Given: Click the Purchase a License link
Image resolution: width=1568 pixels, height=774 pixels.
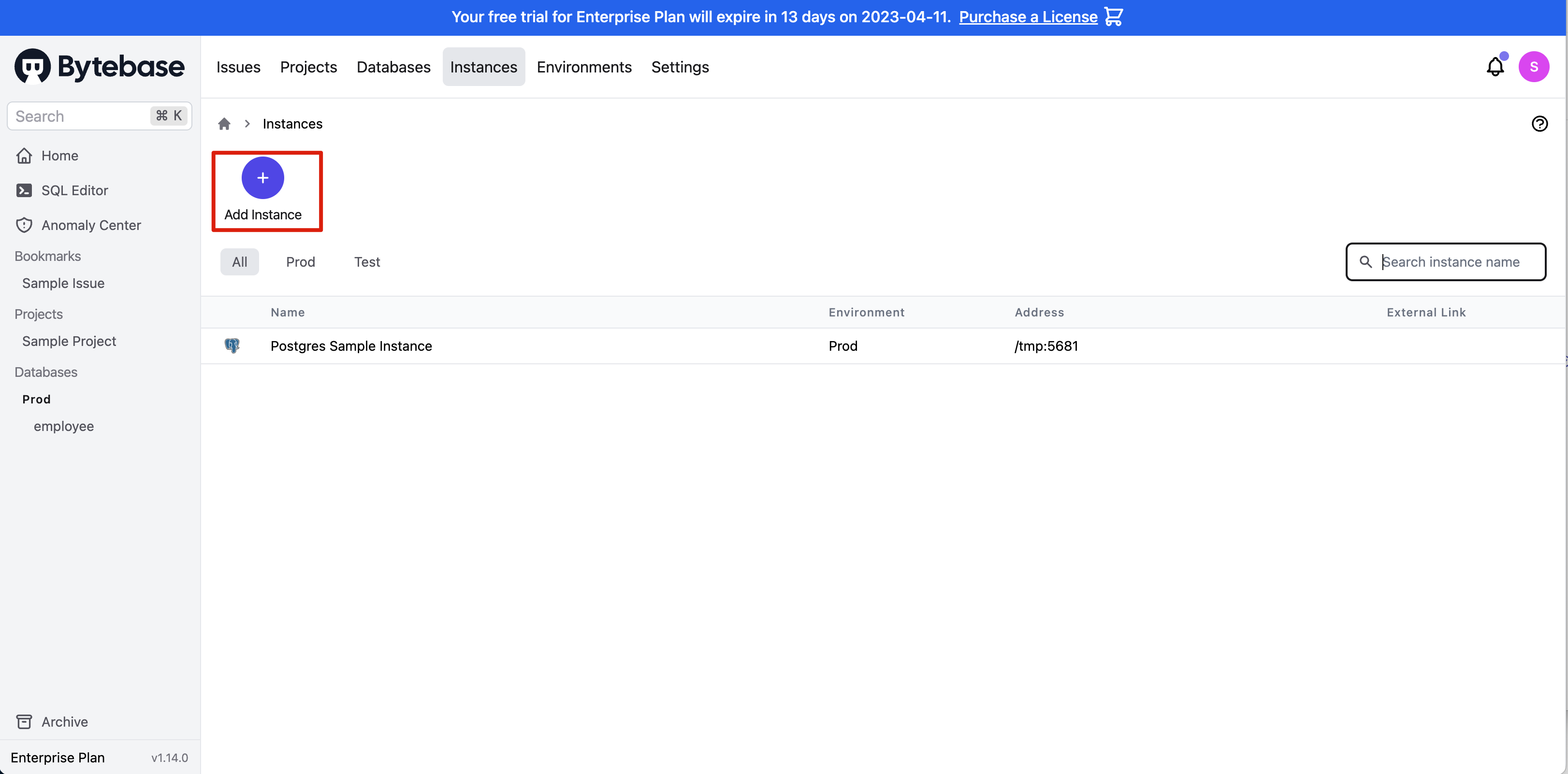Looking at the screenshot, I should [1028, 16].
